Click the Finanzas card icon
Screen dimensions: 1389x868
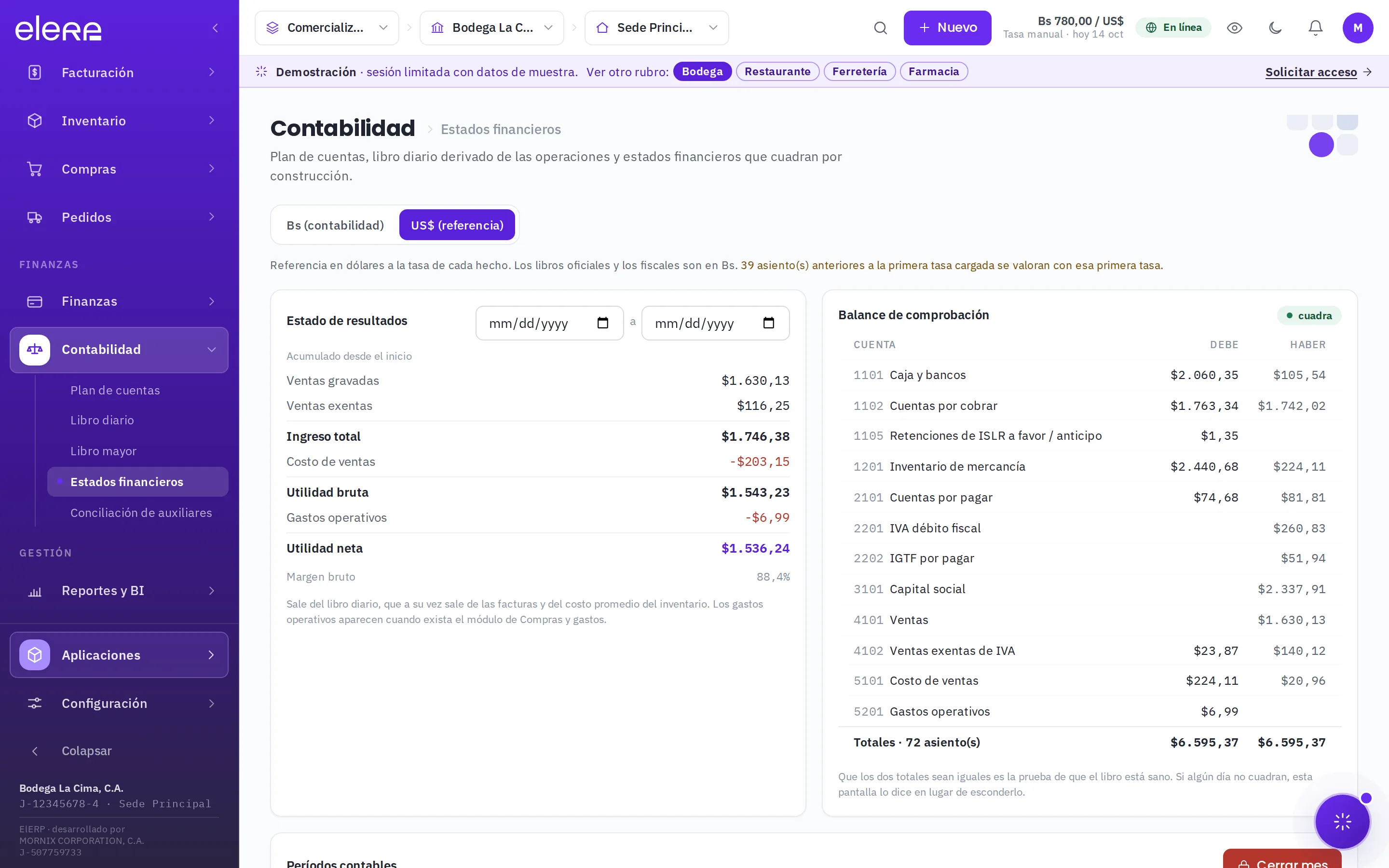click(34, 301)
